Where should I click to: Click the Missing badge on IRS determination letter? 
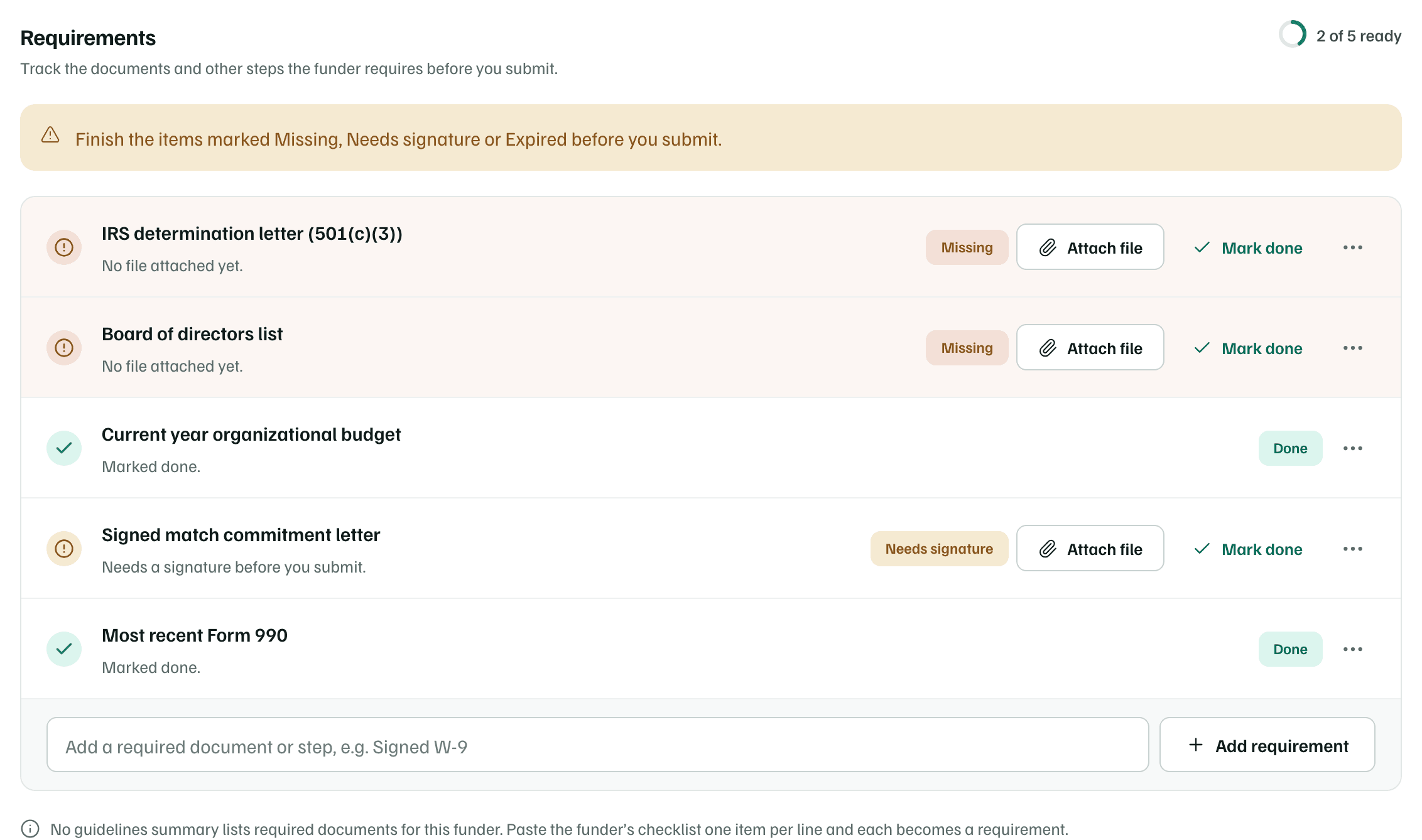pos(967,247)
